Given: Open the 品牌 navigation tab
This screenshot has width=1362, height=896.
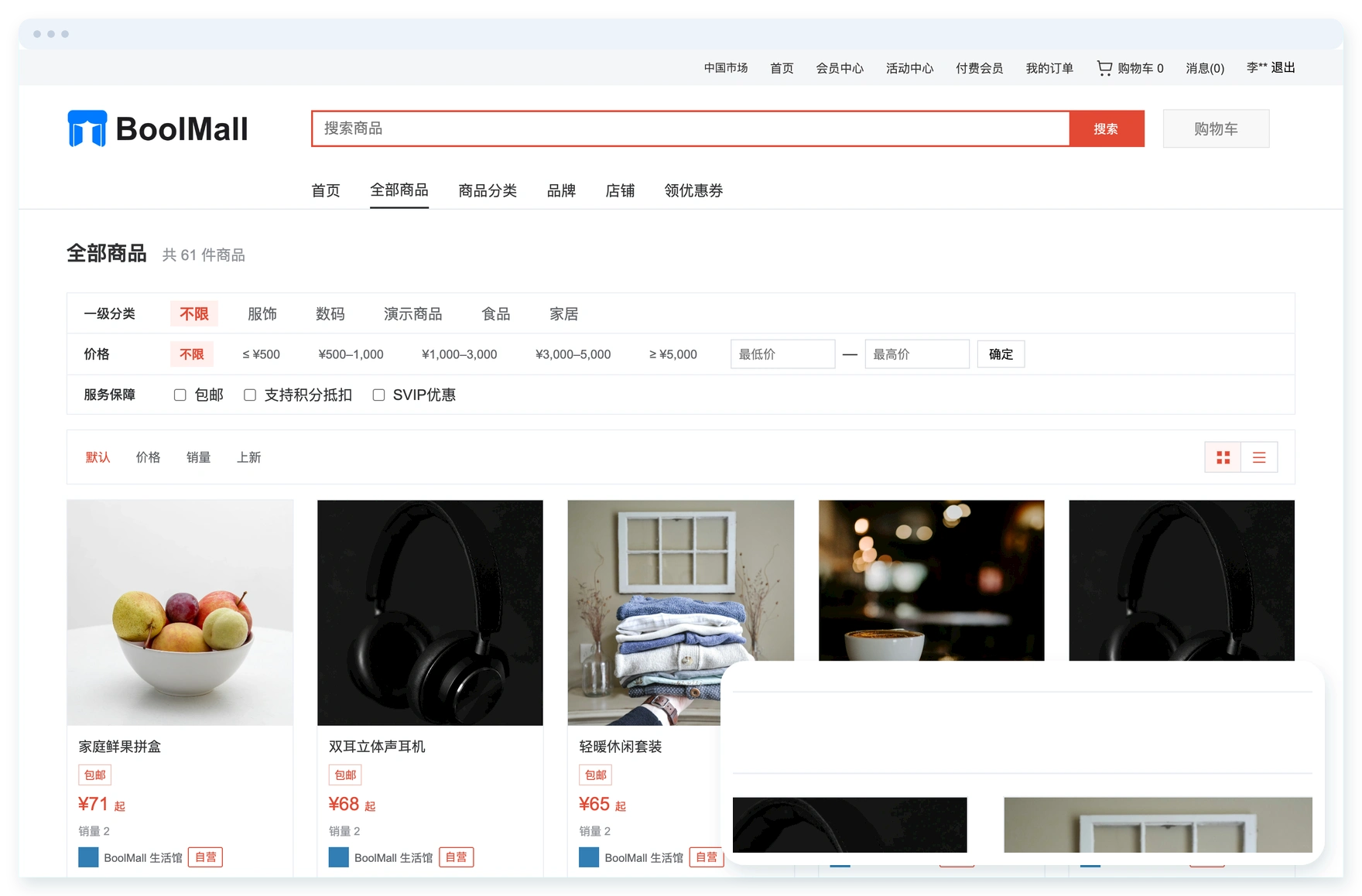Looking at the screenshot, I should (x=561, y=190).
